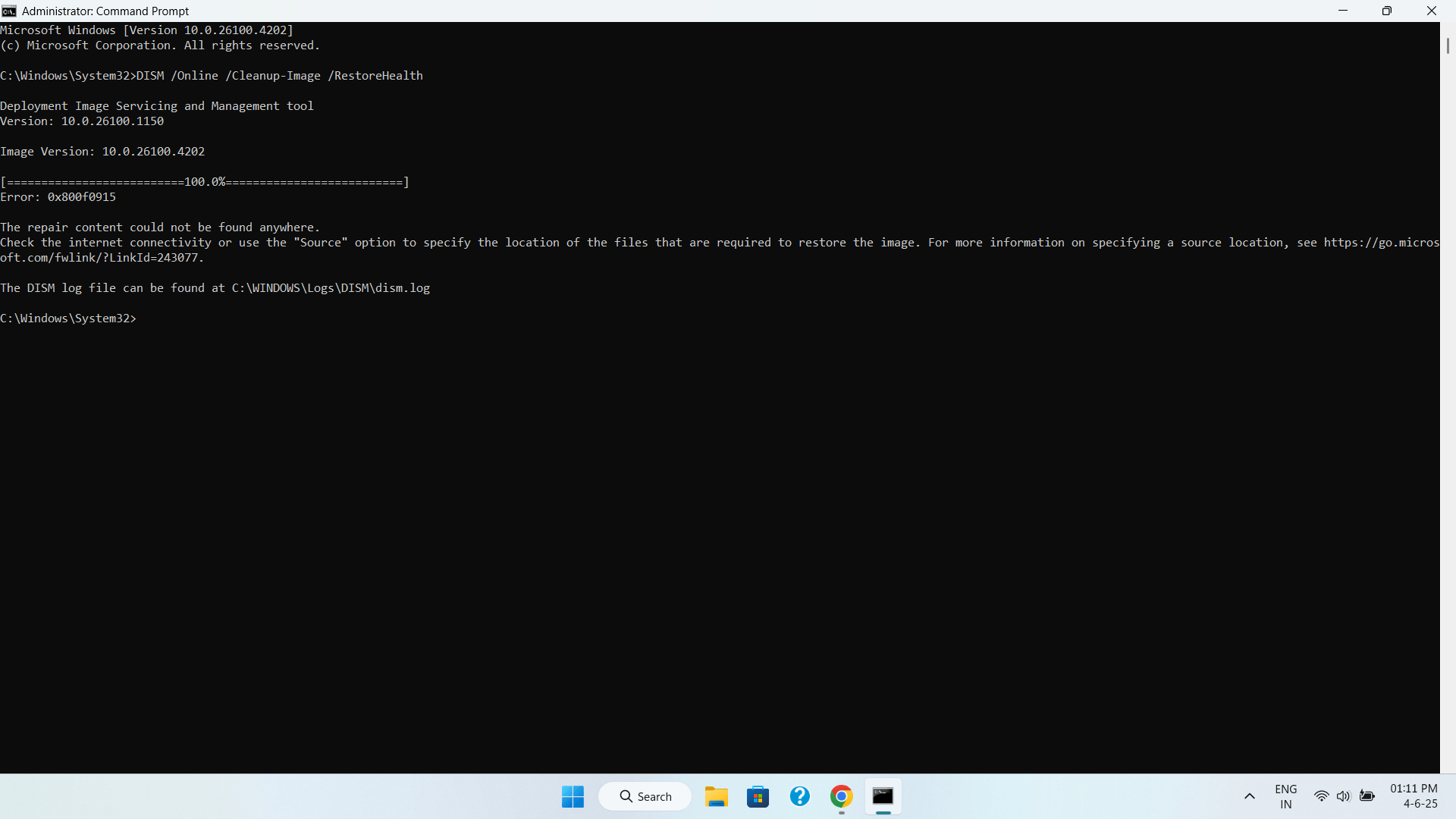Expand hidden system tray icons
1456x819 pixels.
point(1250,796)
